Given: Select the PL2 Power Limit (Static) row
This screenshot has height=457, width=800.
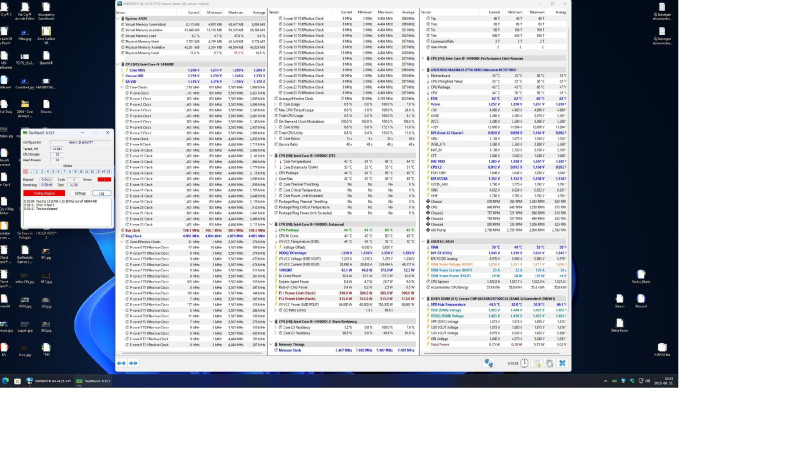Looking at the screenshot, I should click(x=343, y=299).
